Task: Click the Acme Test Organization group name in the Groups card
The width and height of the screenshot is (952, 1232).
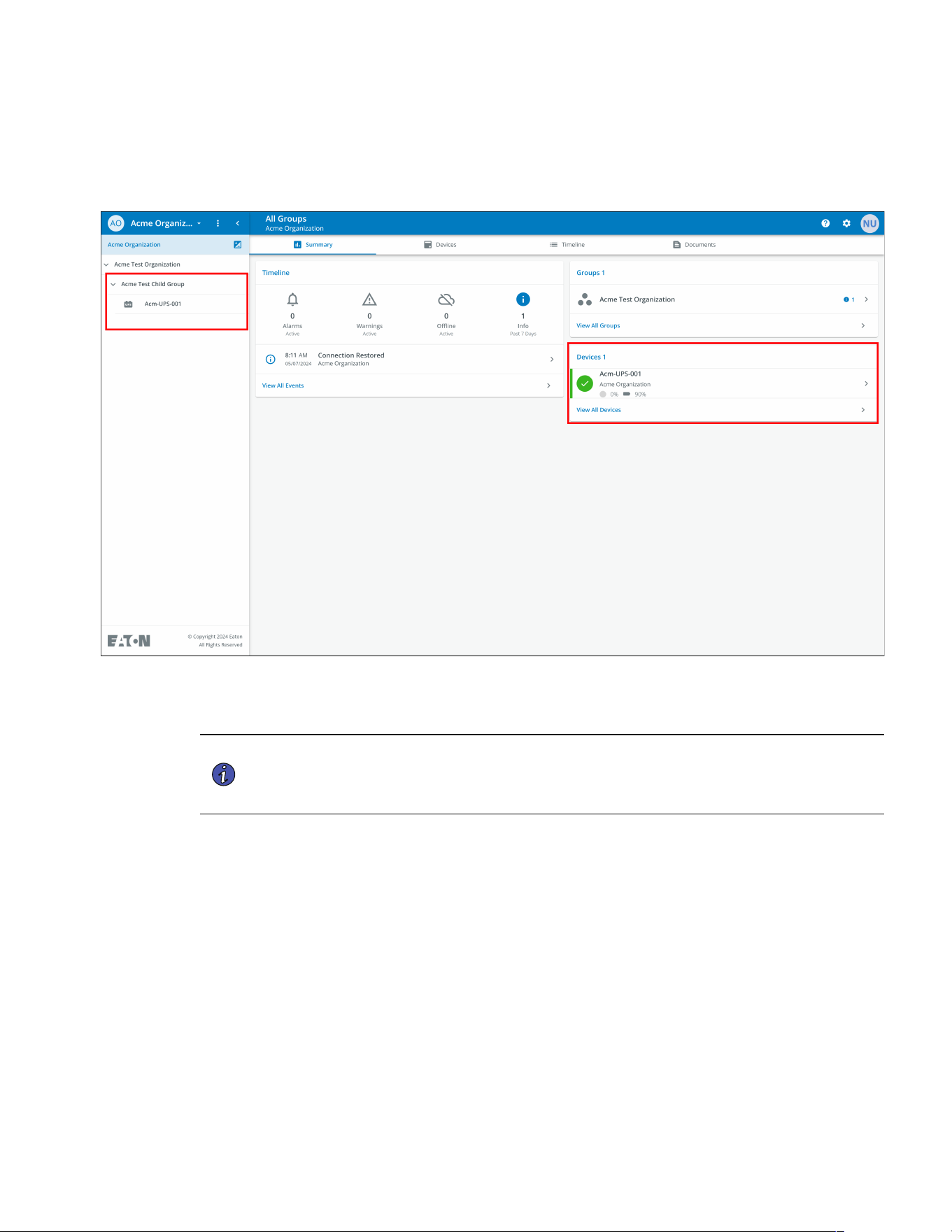Action: (x=637, y=299)
